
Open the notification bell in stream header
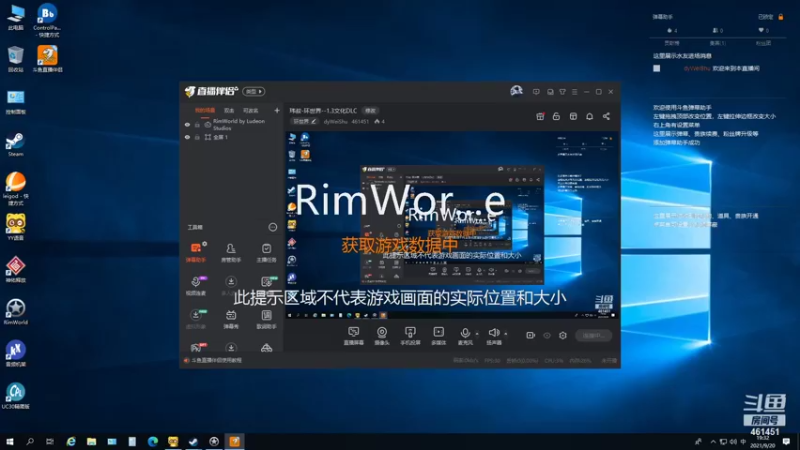click(589, 116)
